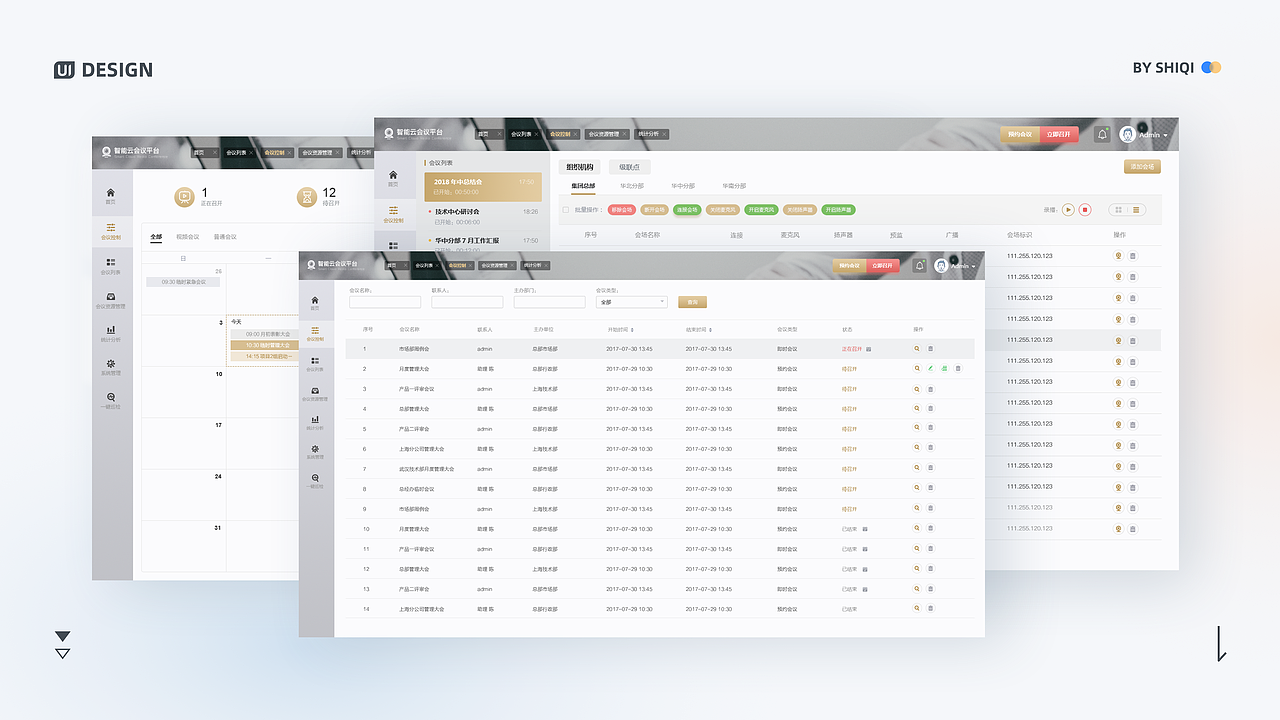Click green 开启麦克风 batch button
This screenshot has width=1280, height=720.
(760, 210)
